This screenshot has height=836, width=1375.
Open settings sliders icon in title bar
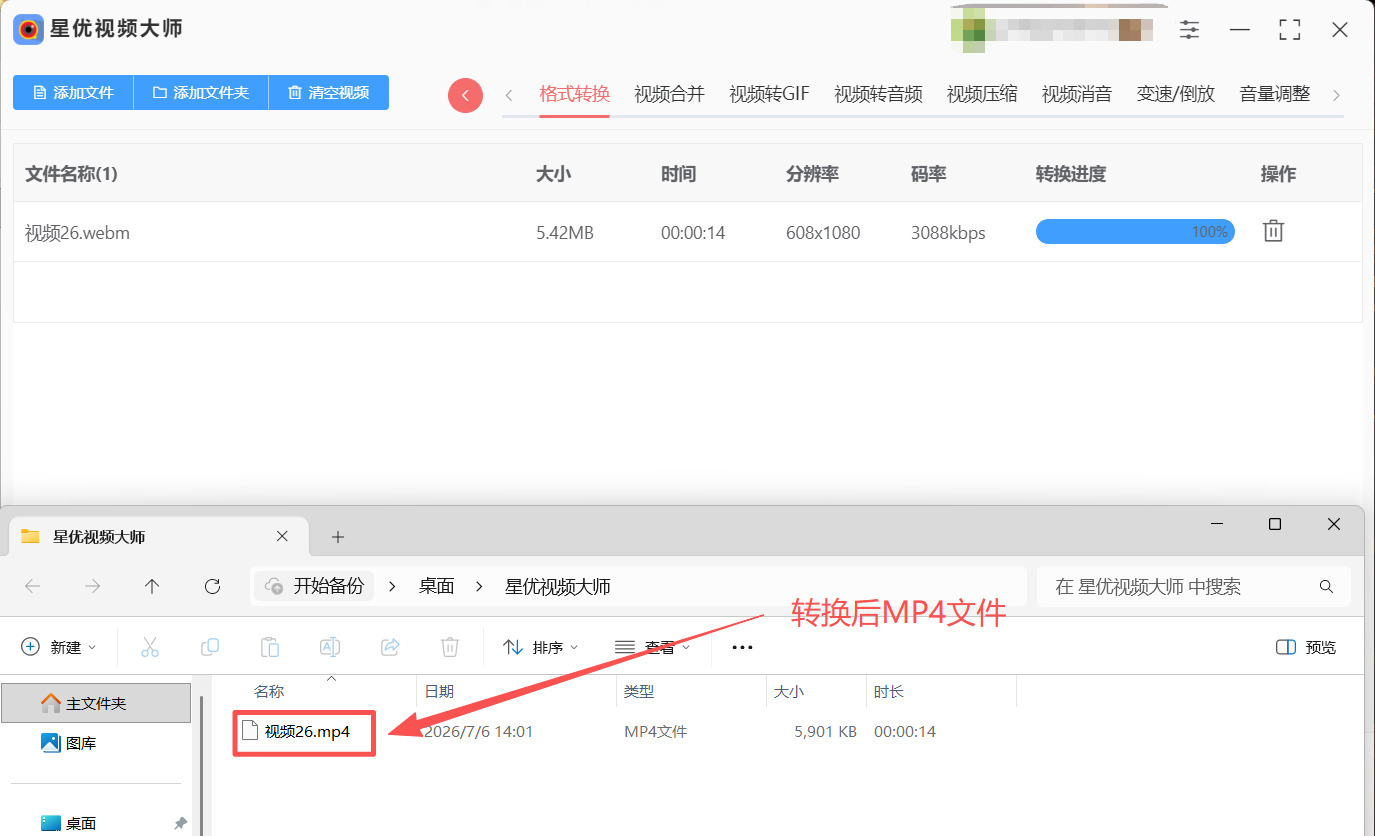point(1189,30)
